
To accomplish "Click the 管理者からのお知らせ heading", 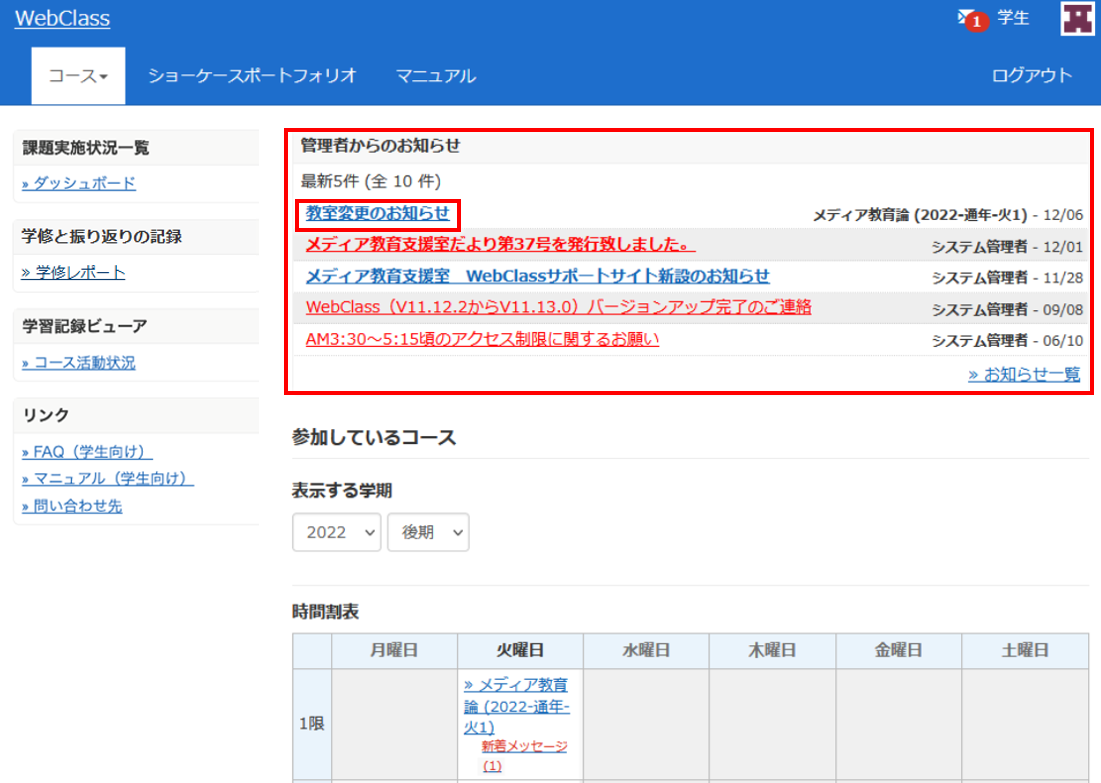I will click(381, 145).
